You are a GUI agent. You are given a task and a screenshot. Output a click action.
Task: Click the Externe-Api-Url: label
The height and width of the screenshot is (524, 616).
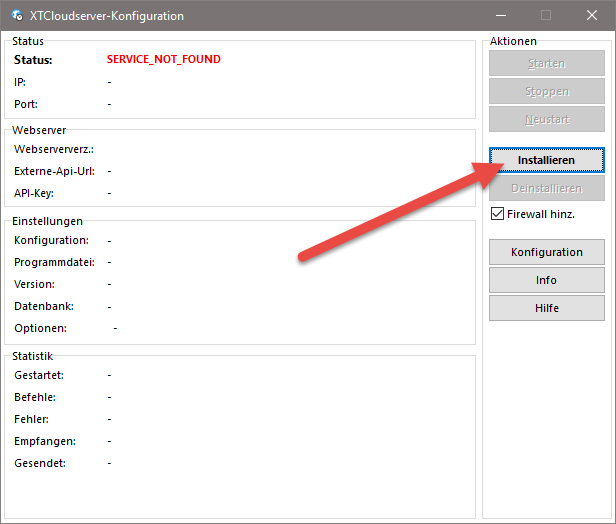[54, 171]
